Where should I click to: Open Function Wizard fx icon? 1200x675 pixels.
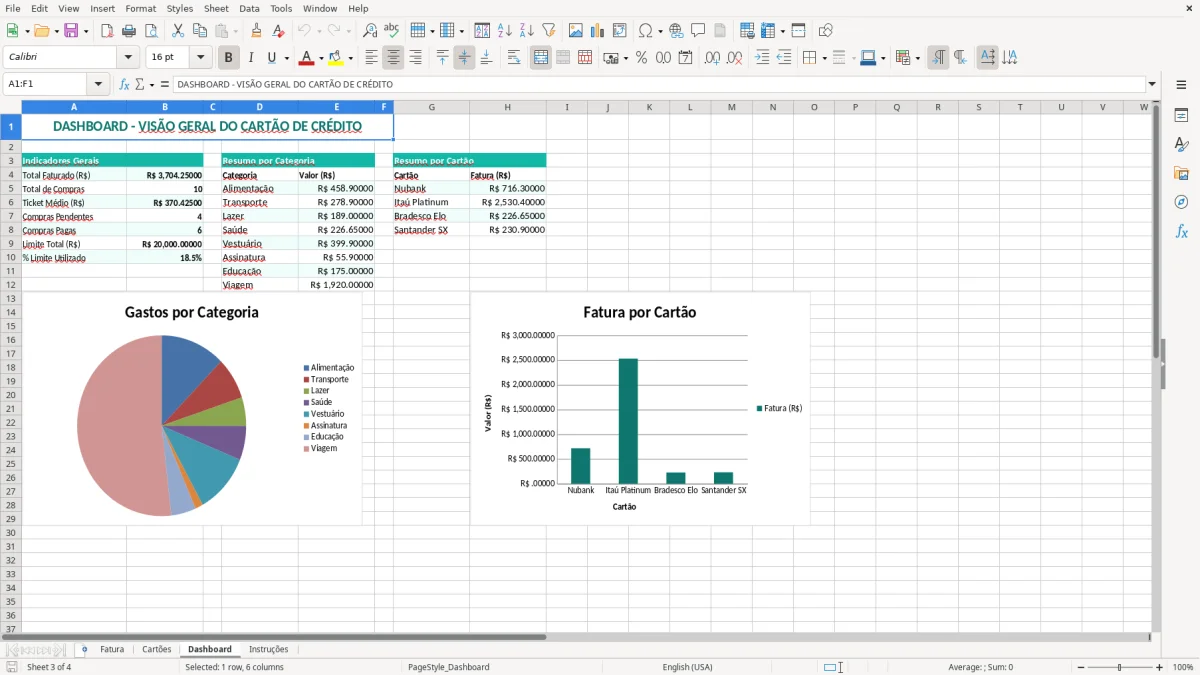[124, 84]
